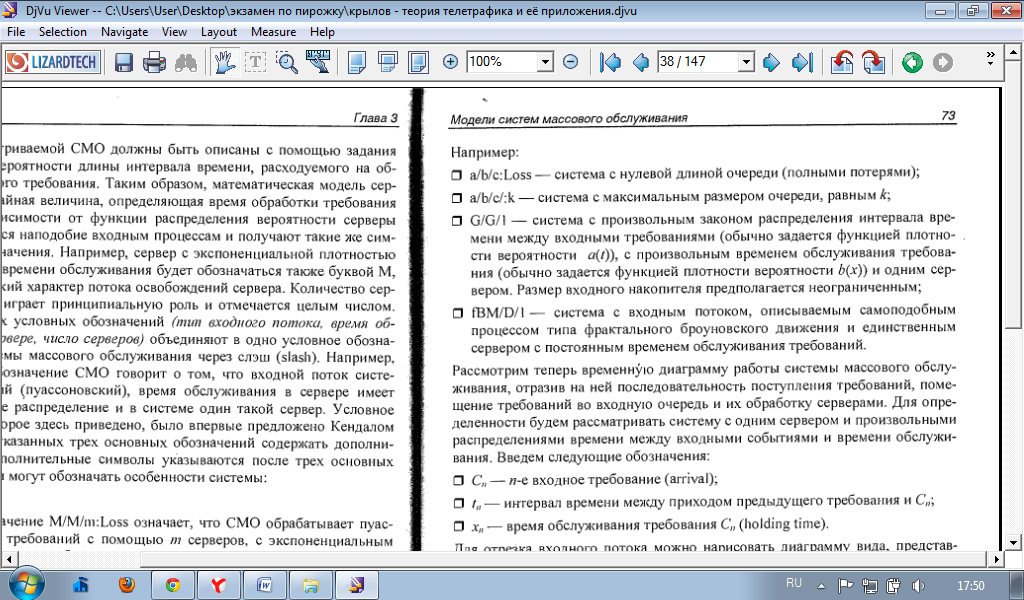
Task: Go to the first page
Action: click(x=610, y=63)
